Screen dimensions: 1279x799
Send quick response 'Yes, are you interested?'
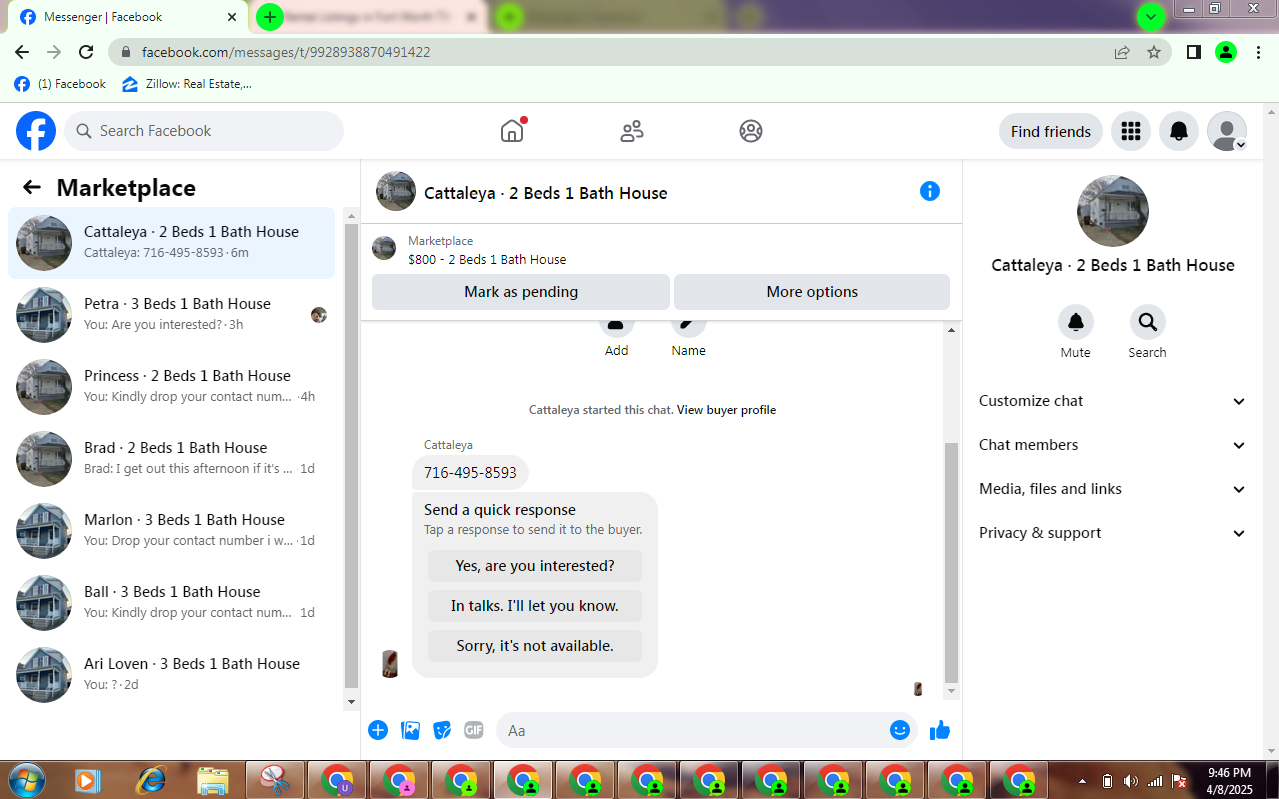pyautogui.click(x=535, y=566)
